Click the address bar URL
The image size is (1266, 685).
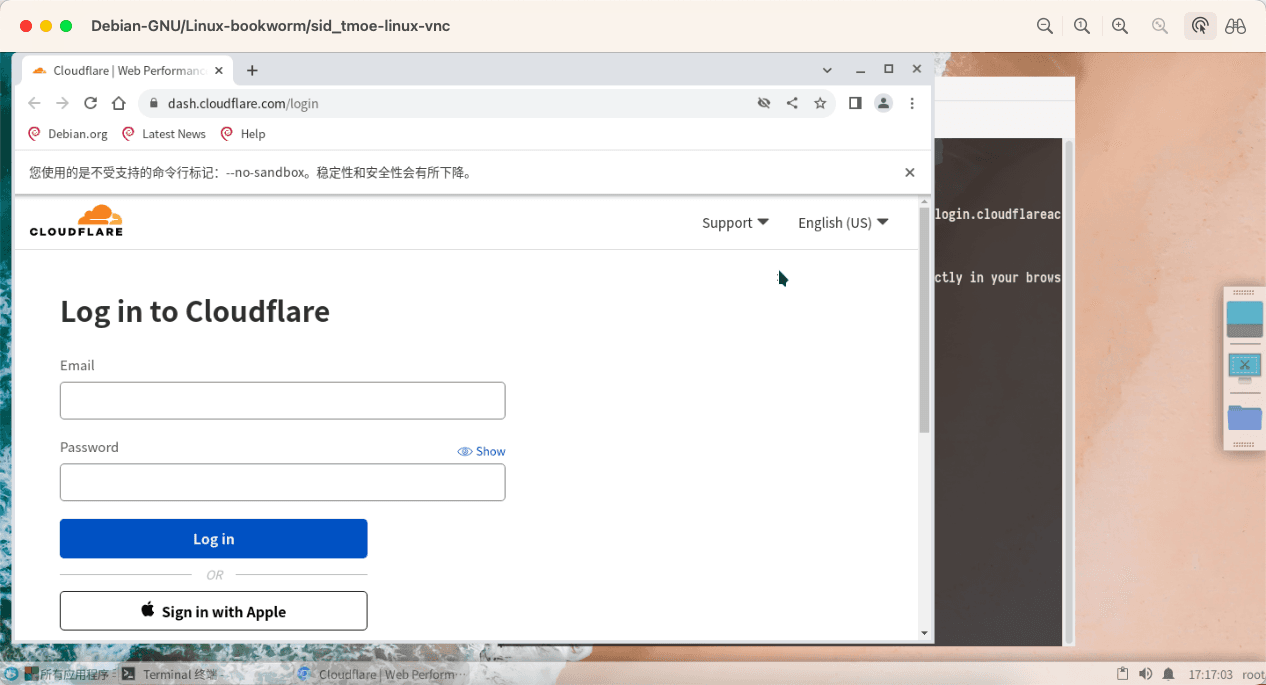tap(243, 103)
